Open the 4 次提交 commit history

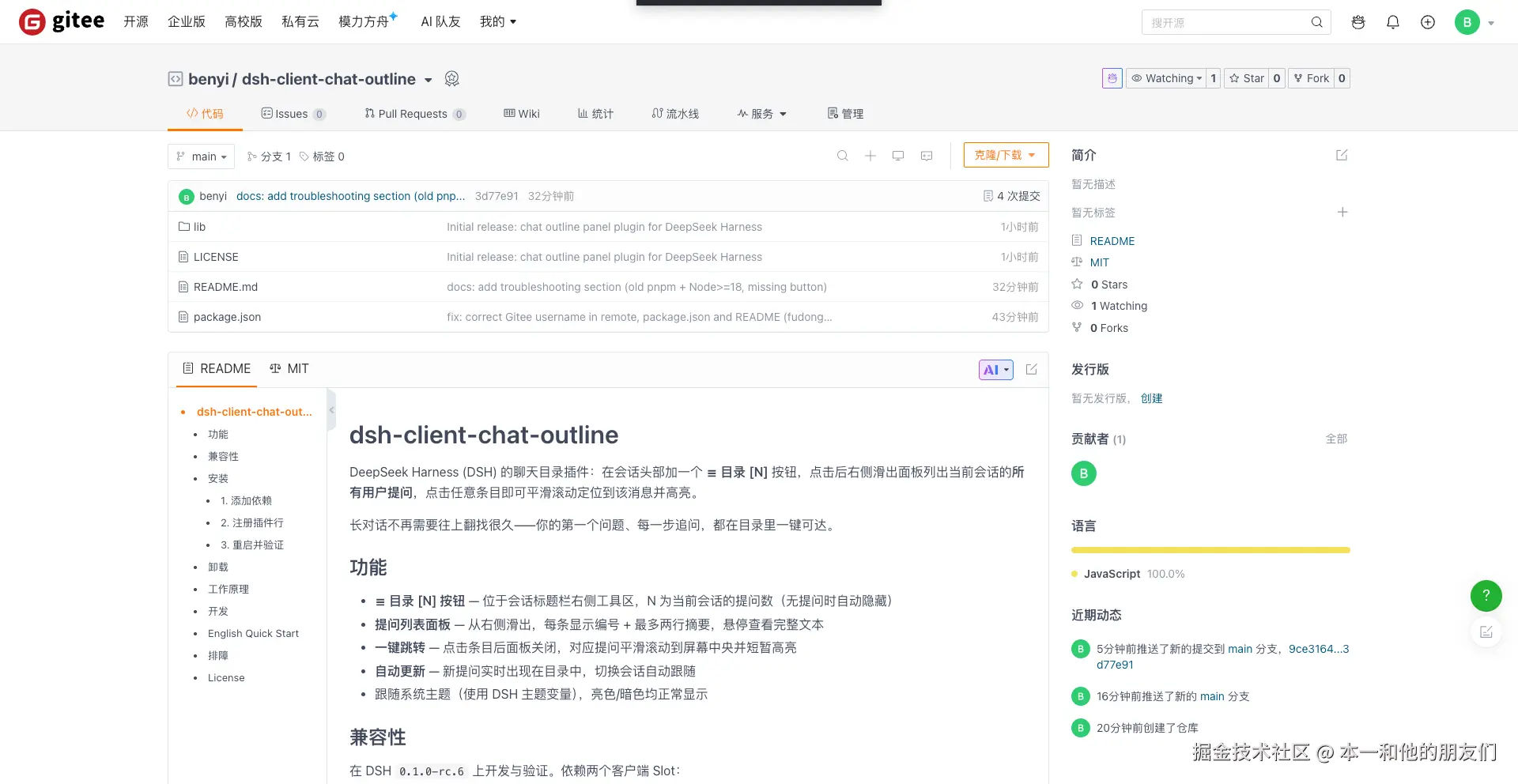tap(1011, 196)
